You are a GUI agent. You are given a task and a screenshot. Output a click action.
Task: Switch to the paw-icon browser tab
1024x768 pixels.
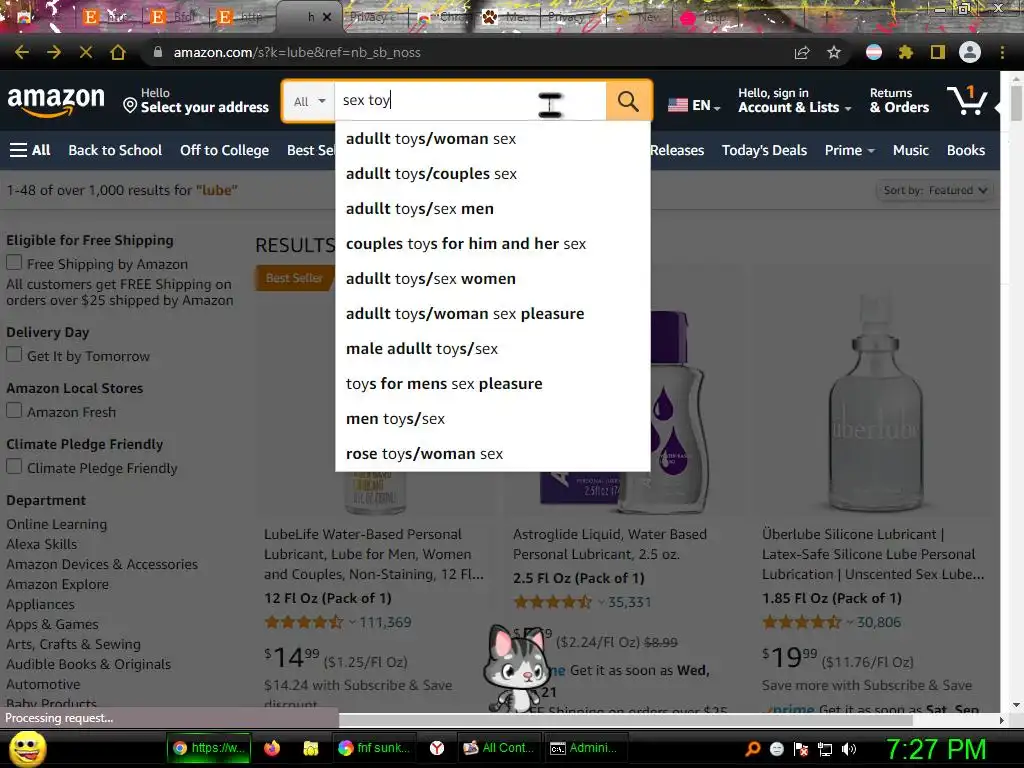pyautogui.click(x=506, y=17)
